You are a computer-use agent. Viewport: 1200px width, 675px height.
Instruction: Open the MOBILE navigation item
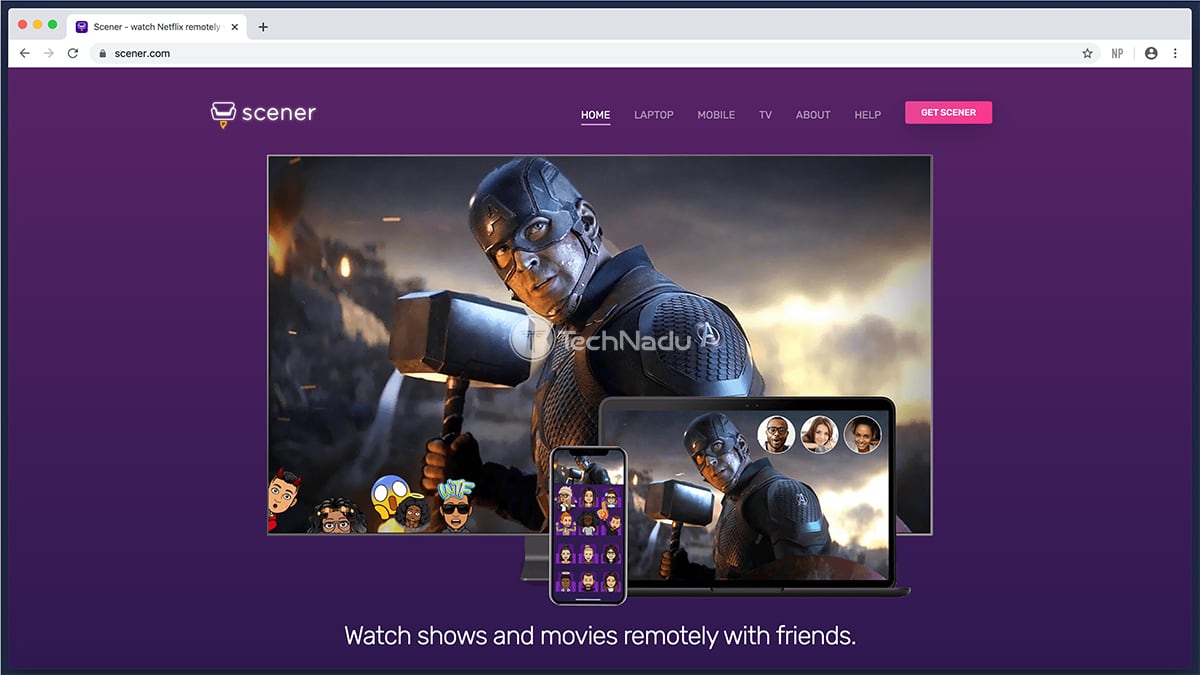click(x=716, y=115)
